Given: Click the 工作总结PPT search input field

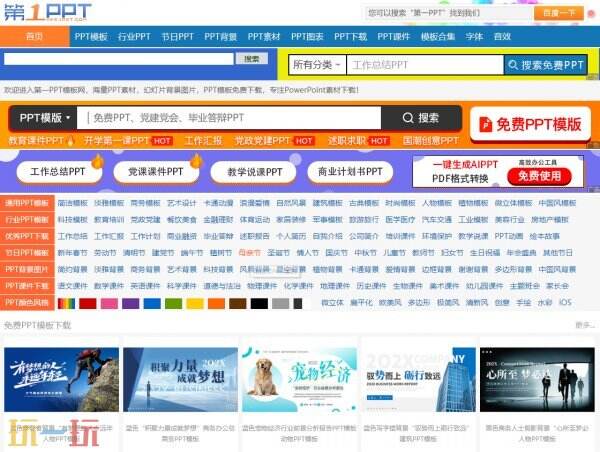Looking at the screenshot, I should (x=425, y=65).
